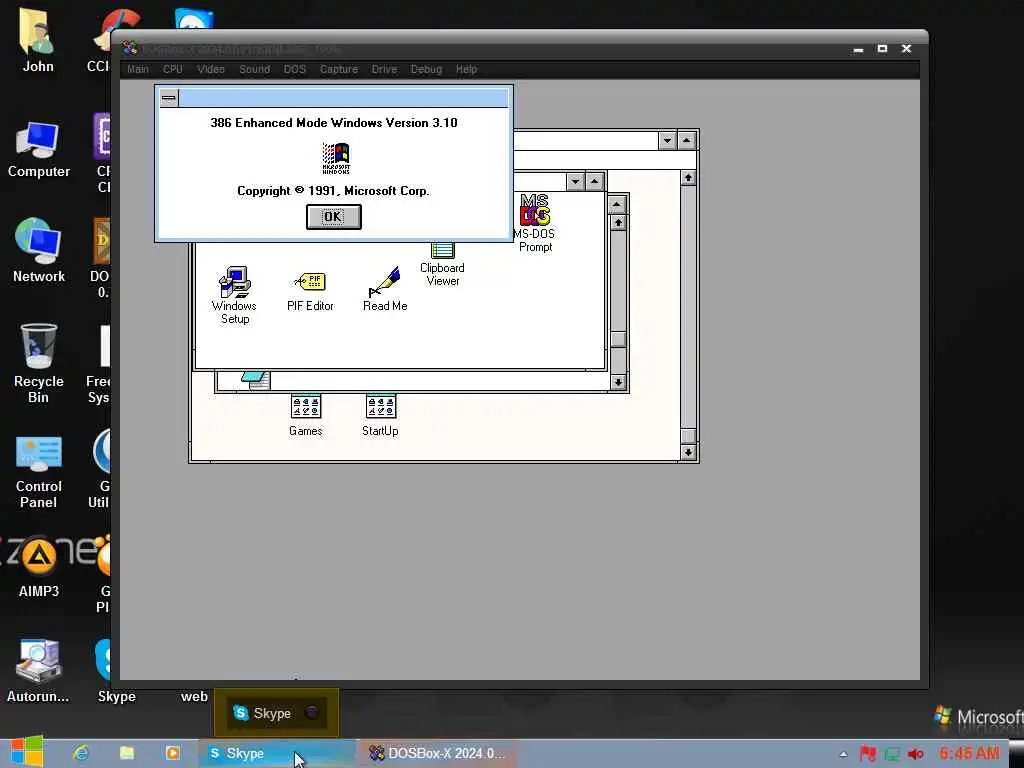Screen dimensions: 1024x768
Task: Open the StartUp program group
Action: pos(380,415)
